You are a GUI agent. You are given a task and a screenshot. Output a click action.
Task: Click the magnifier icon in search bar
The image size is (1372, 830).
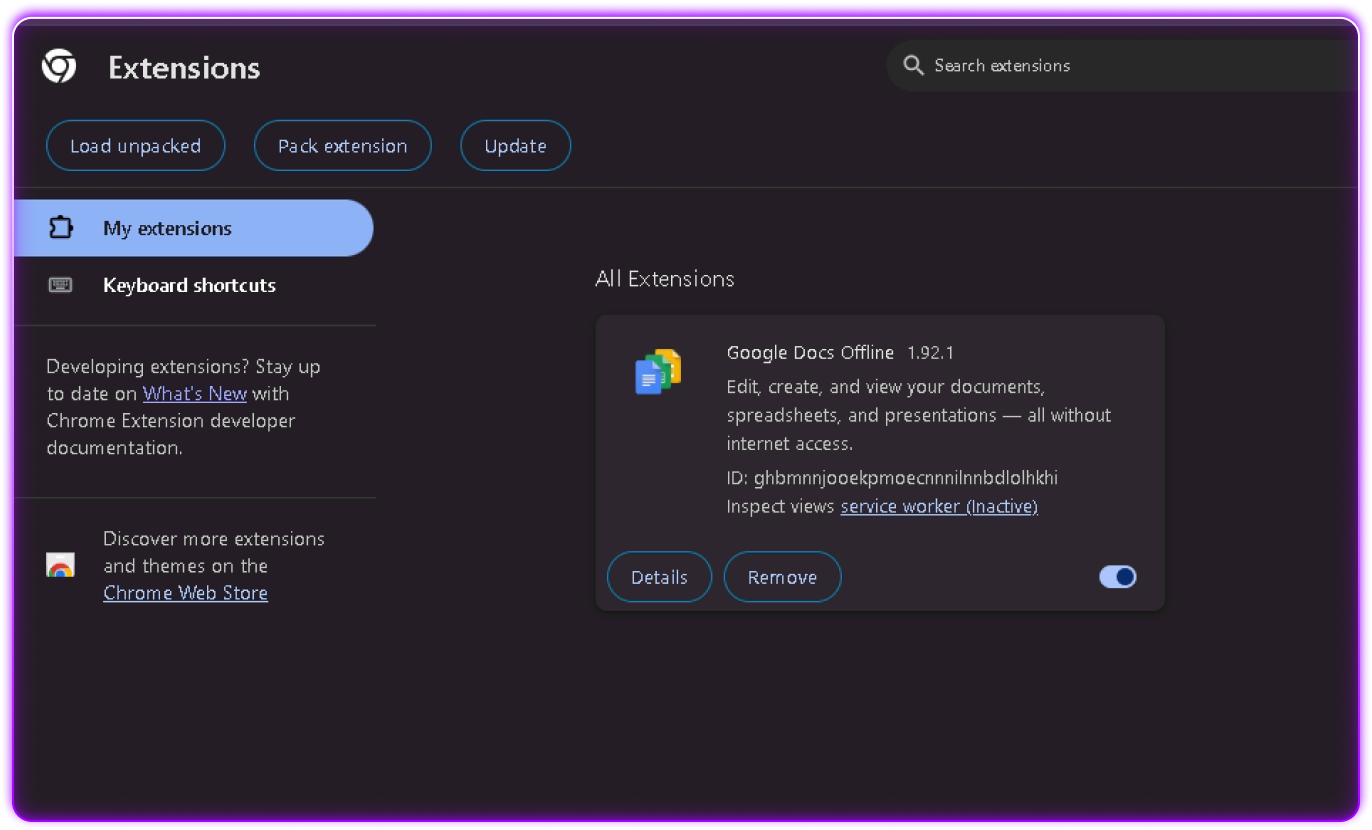(913, 66)
